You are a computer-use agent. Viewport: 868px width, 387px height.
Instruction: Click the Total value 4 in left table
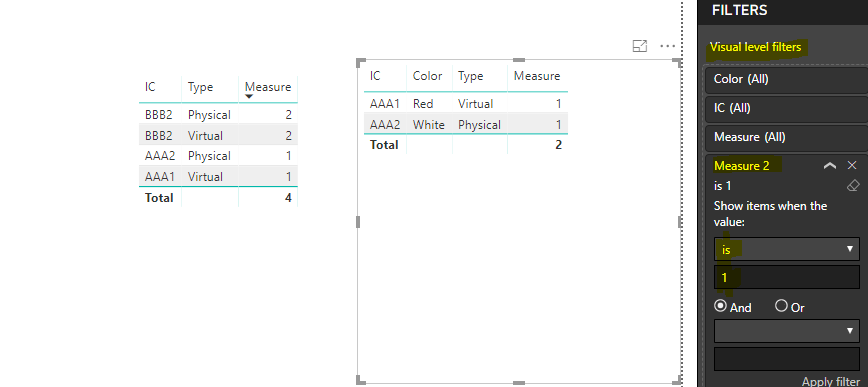(x=288, y=198)
